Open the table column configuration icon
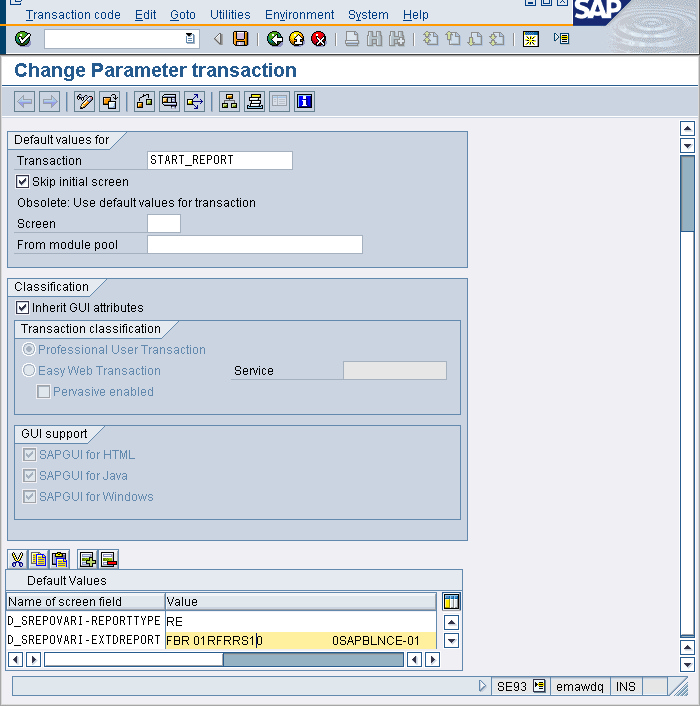Image resolution: width=700 pixels, height=706 pixels. coord(451,601)
